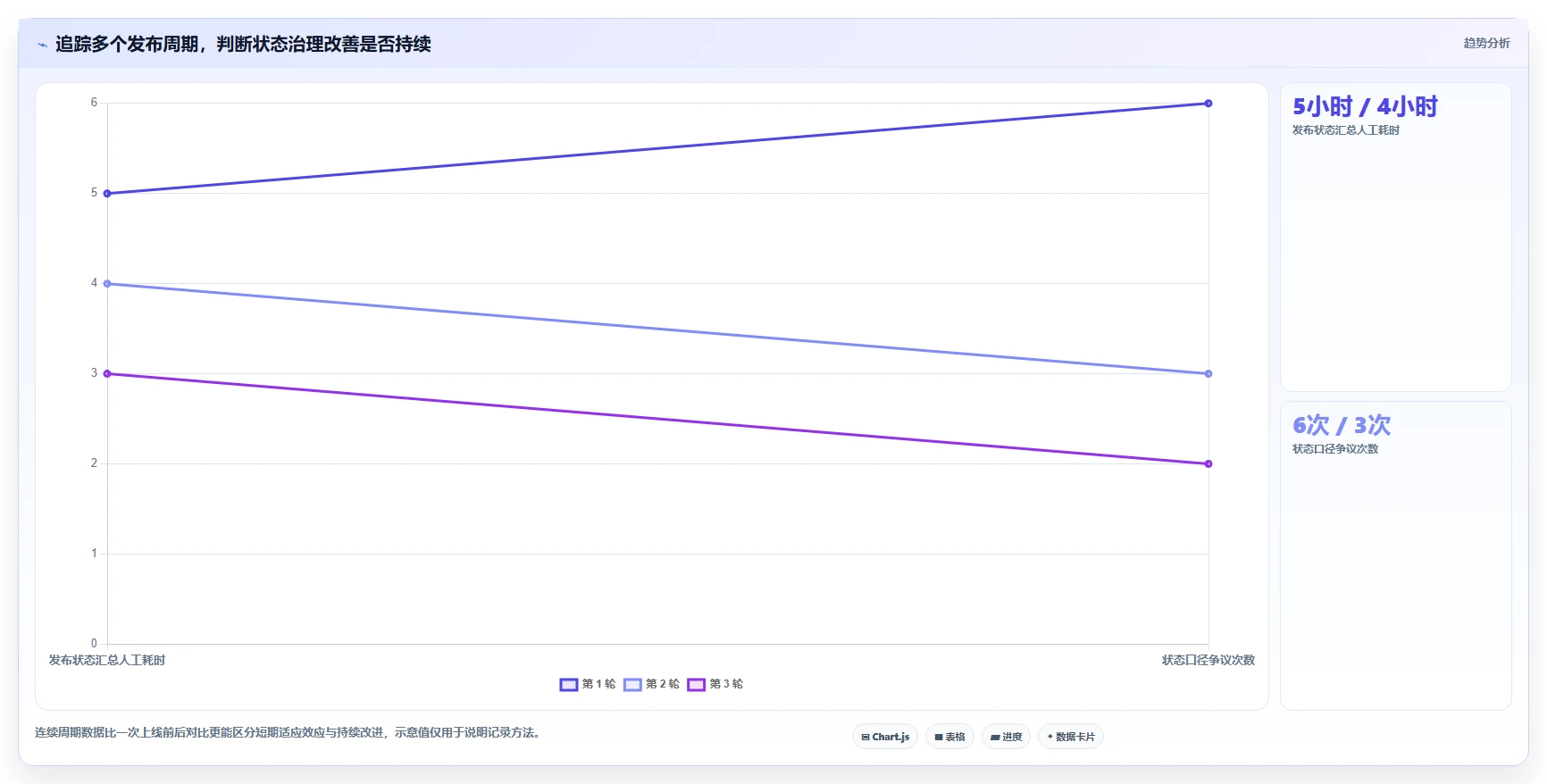Image resolution: width=1547 pixels, height=784 pixels.
Task: Click the 进度 tag chip
Action: pos(1006,737)
